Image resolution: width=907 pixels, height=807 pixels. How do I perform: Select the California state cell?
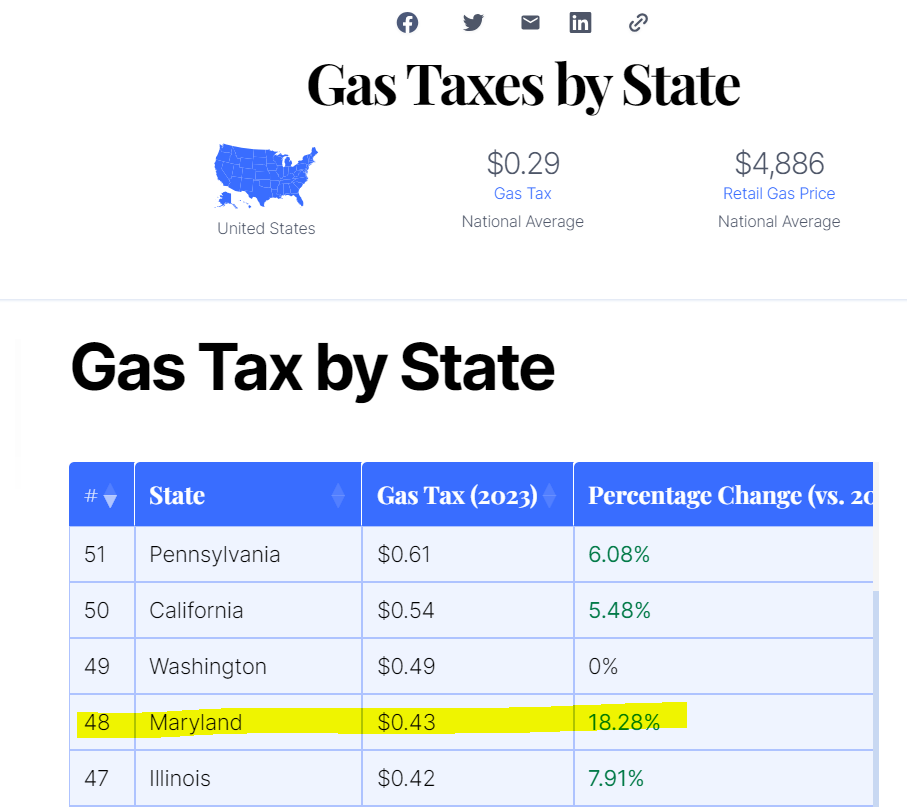[196, 610]
